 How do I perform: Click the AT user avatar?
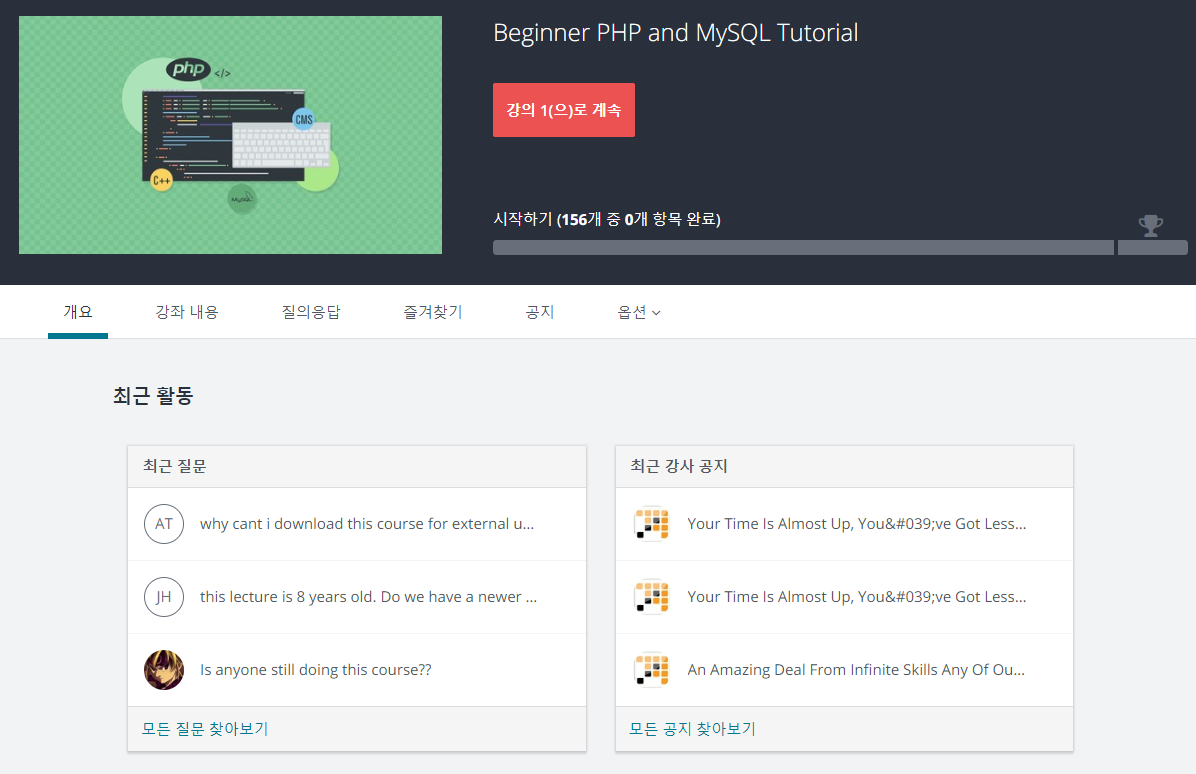[x=164, y=524]
